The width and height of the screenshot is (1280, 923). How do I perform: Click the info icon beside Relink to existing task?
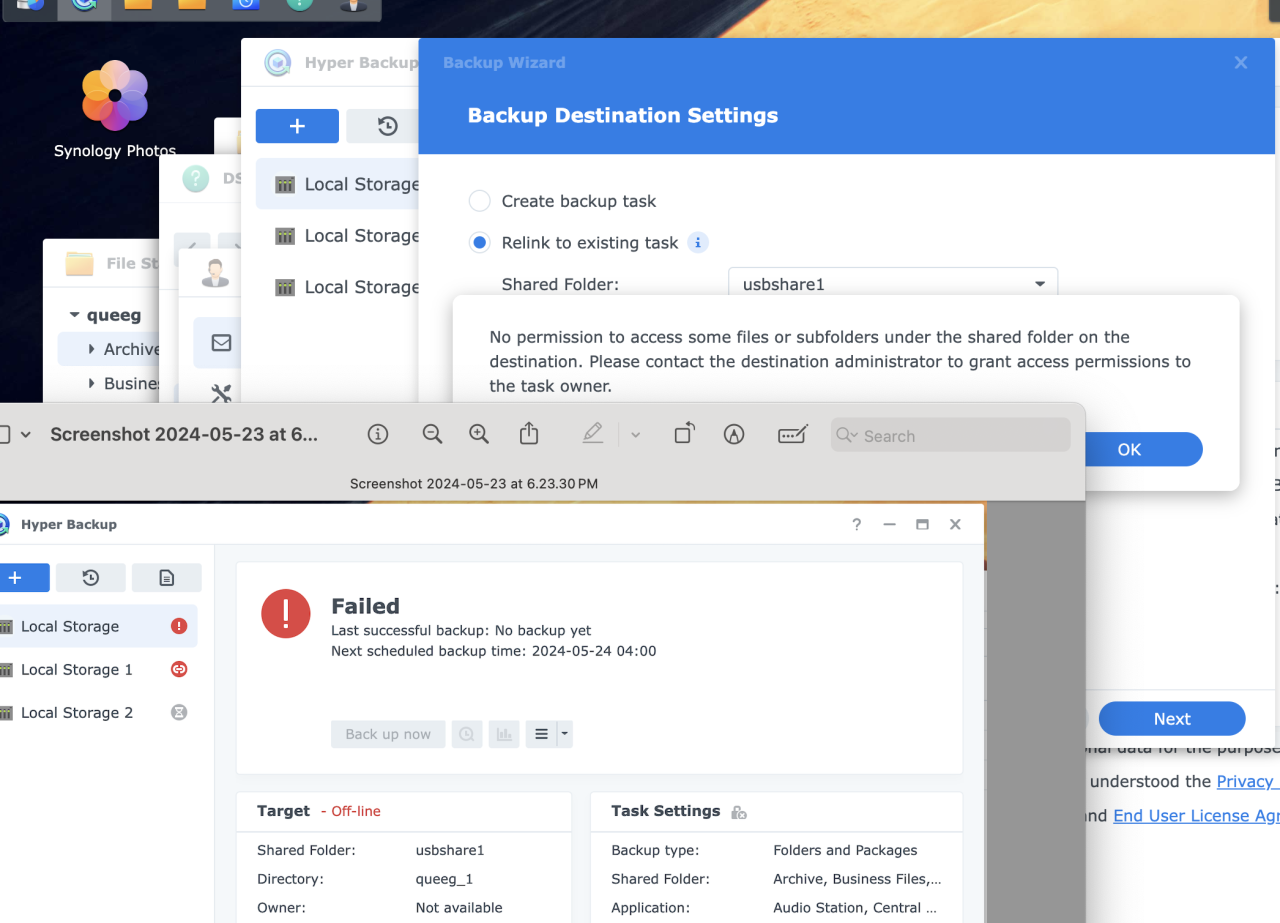(x=699, y=242)
